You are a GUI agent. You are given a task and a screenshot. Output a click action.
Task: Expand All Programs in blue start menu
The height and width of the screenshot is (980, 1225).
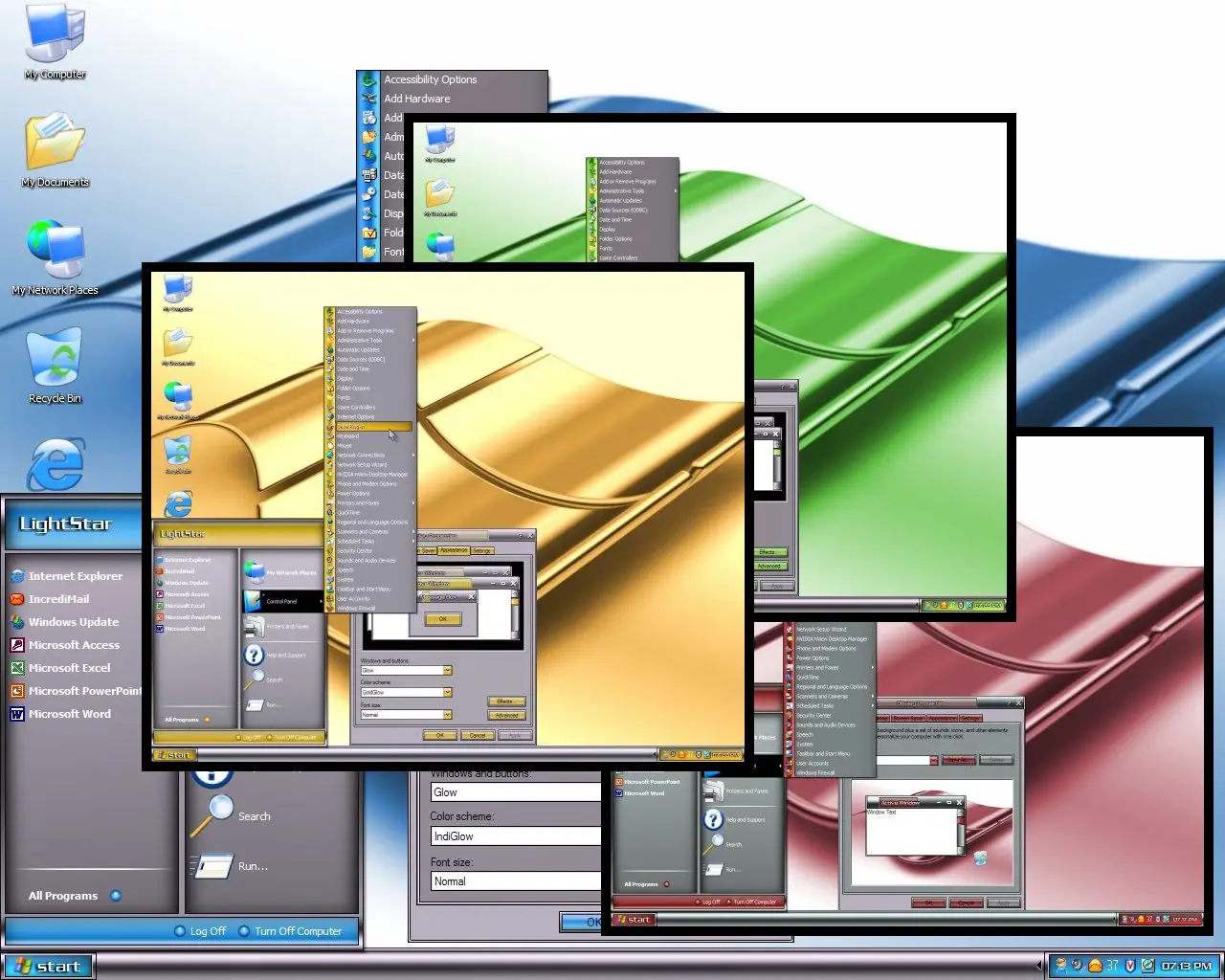pos(75,896)
